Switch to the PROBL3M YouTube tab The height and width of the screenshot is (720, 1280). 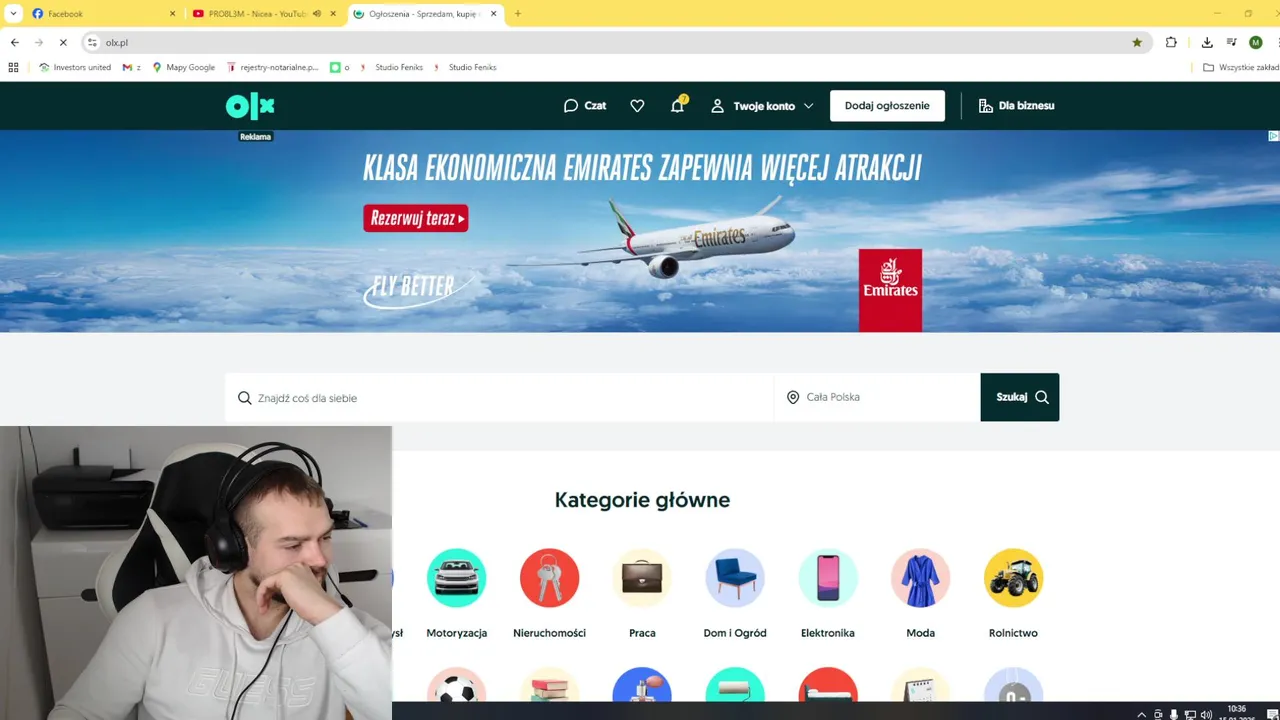click(264, 14)
